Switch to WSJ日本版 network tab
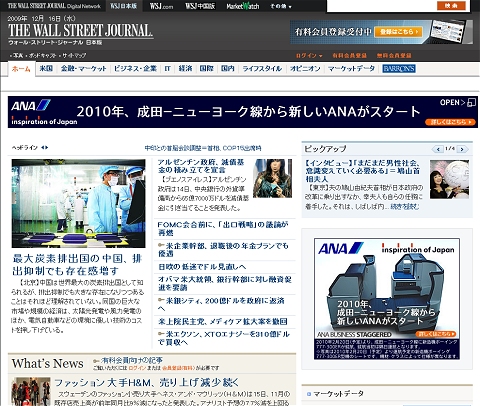Screen dimensions: 480x406 pyautogui.click(x=124, y=6)
